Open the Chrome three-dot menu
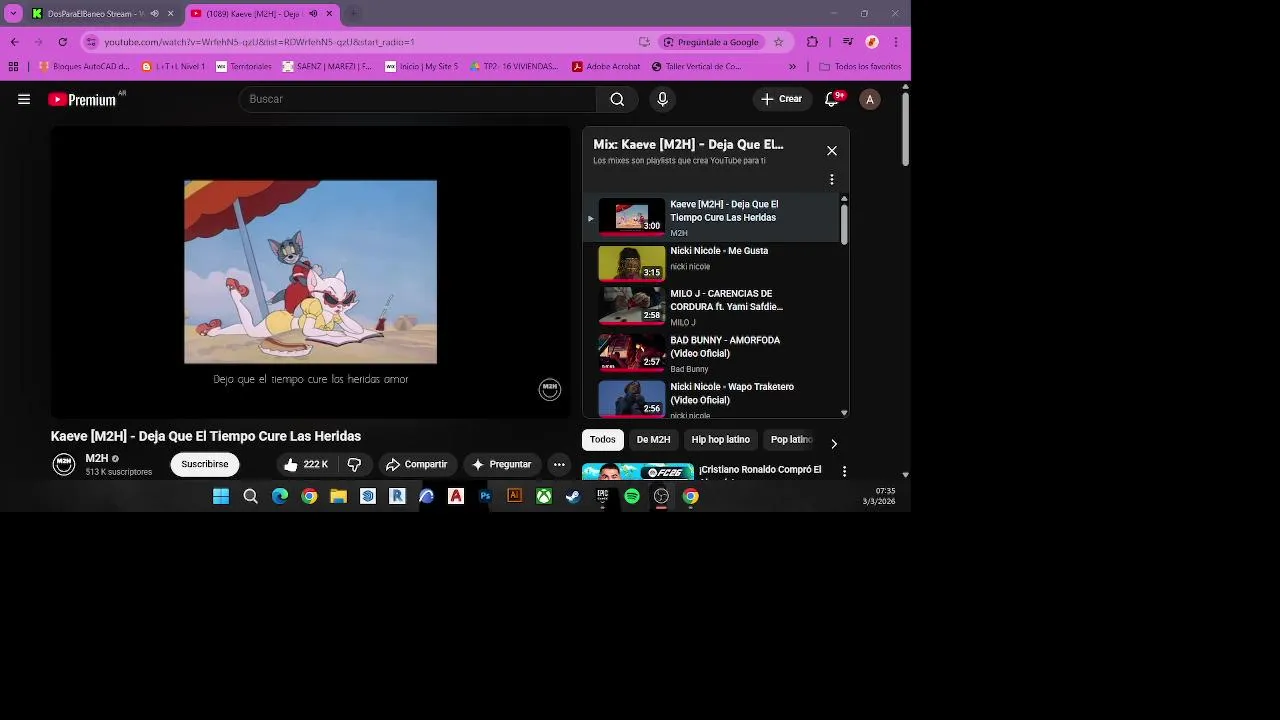Screen dimensions: 1280x720 pyautogui.click(x=895, y=42)
